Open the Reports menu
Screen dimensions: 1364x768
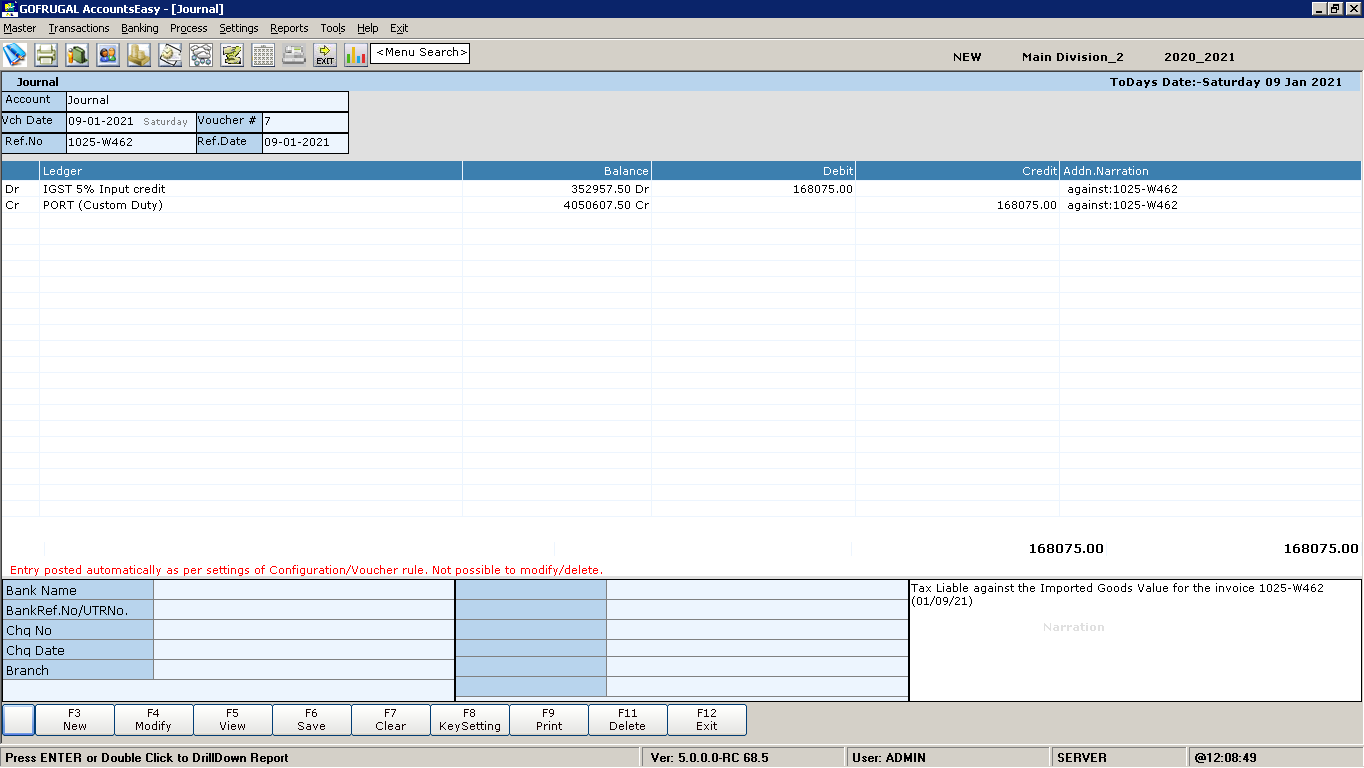tap(289, 28)
